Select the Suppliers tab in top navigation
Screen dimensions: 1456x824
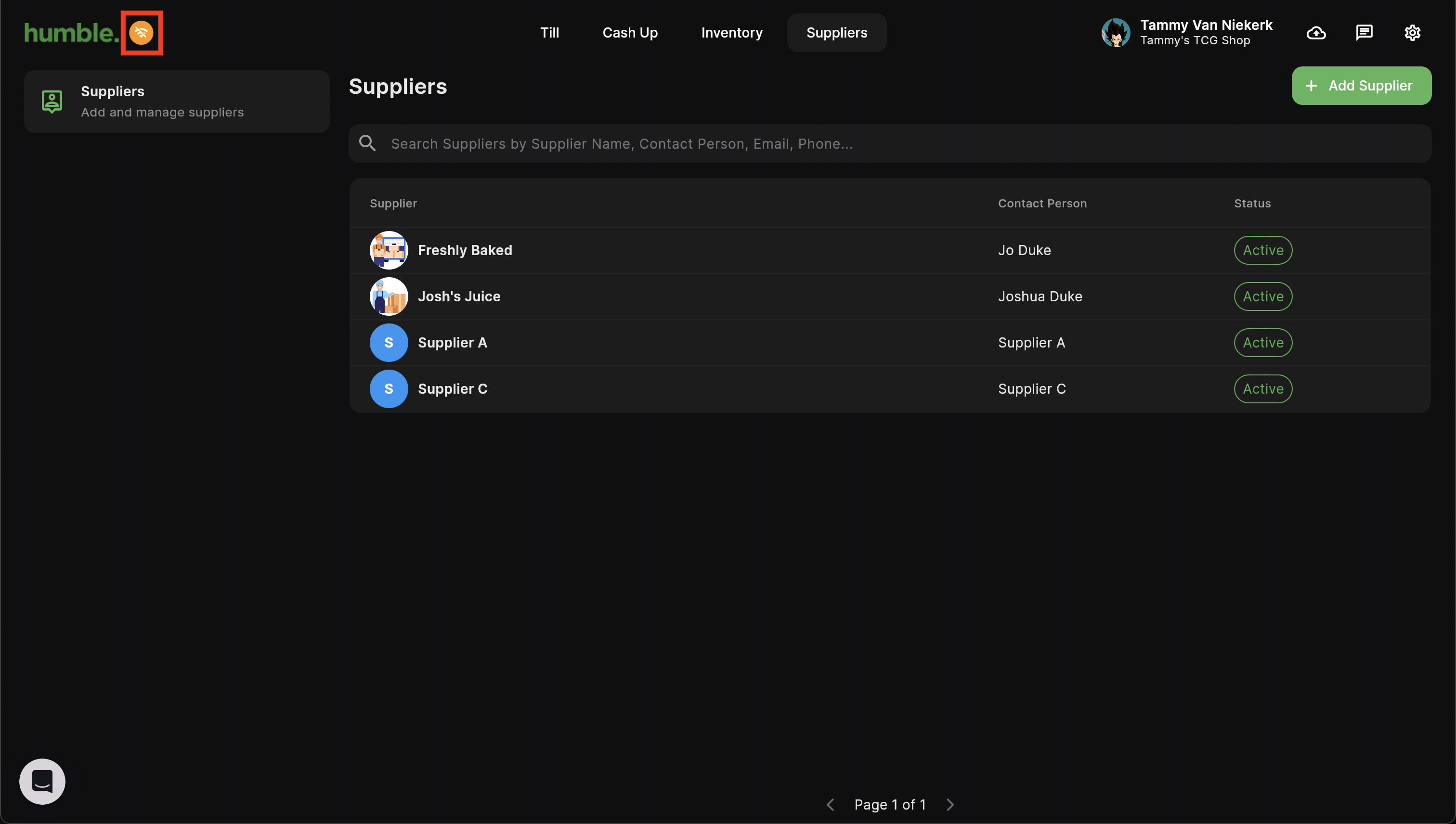click(837, 33)
